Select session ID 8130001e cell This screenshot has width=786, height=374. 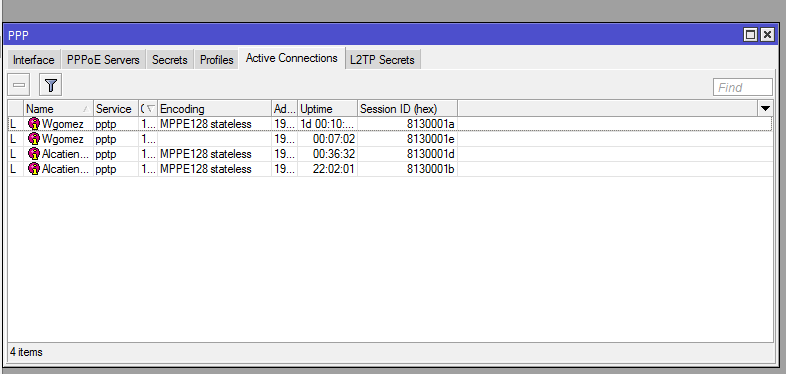pos(431,139)
